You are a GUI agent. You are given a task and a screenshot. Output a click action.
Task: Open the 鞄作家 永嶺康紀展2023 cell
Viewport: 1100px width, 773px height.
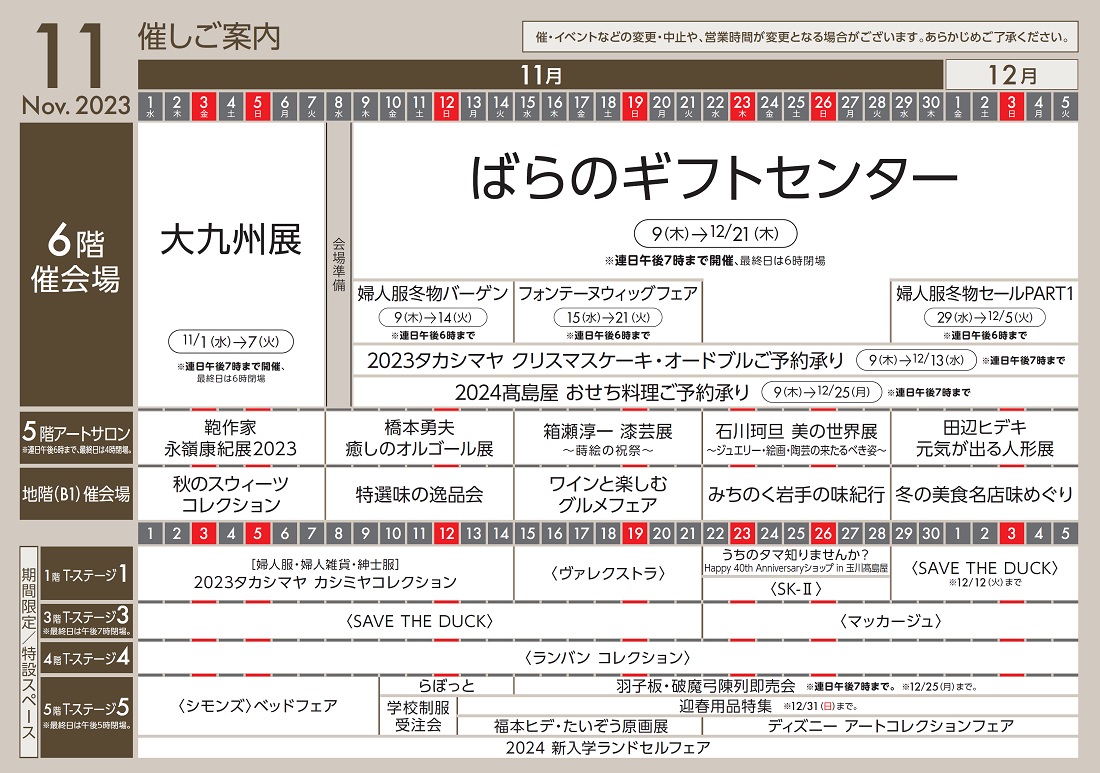point(231,438)
